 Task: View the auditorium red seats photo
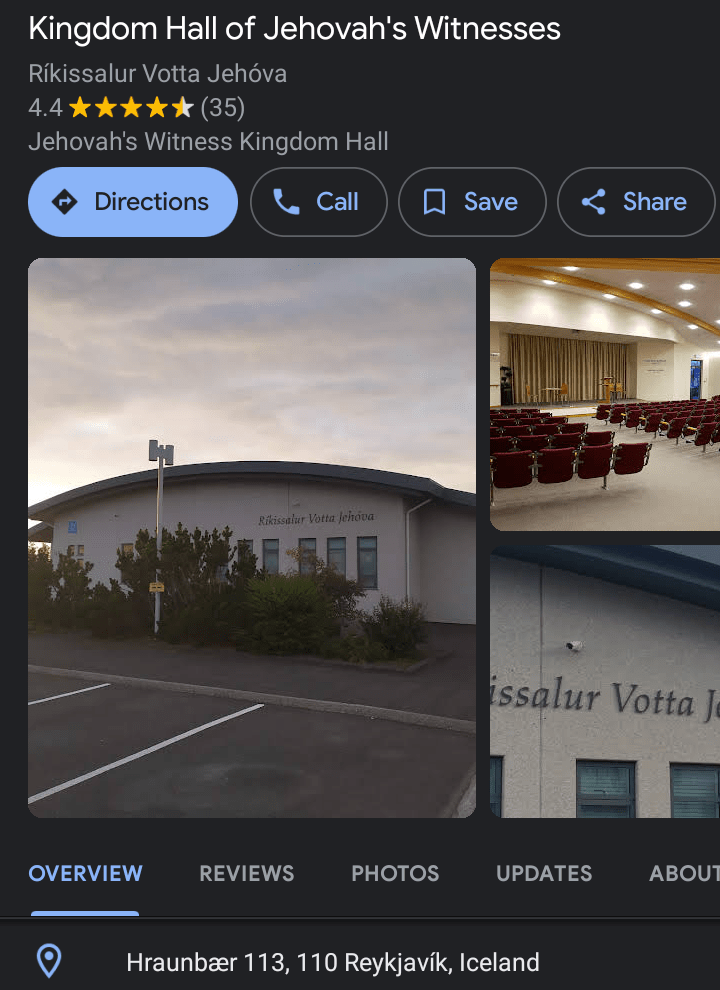click(605, 395)
